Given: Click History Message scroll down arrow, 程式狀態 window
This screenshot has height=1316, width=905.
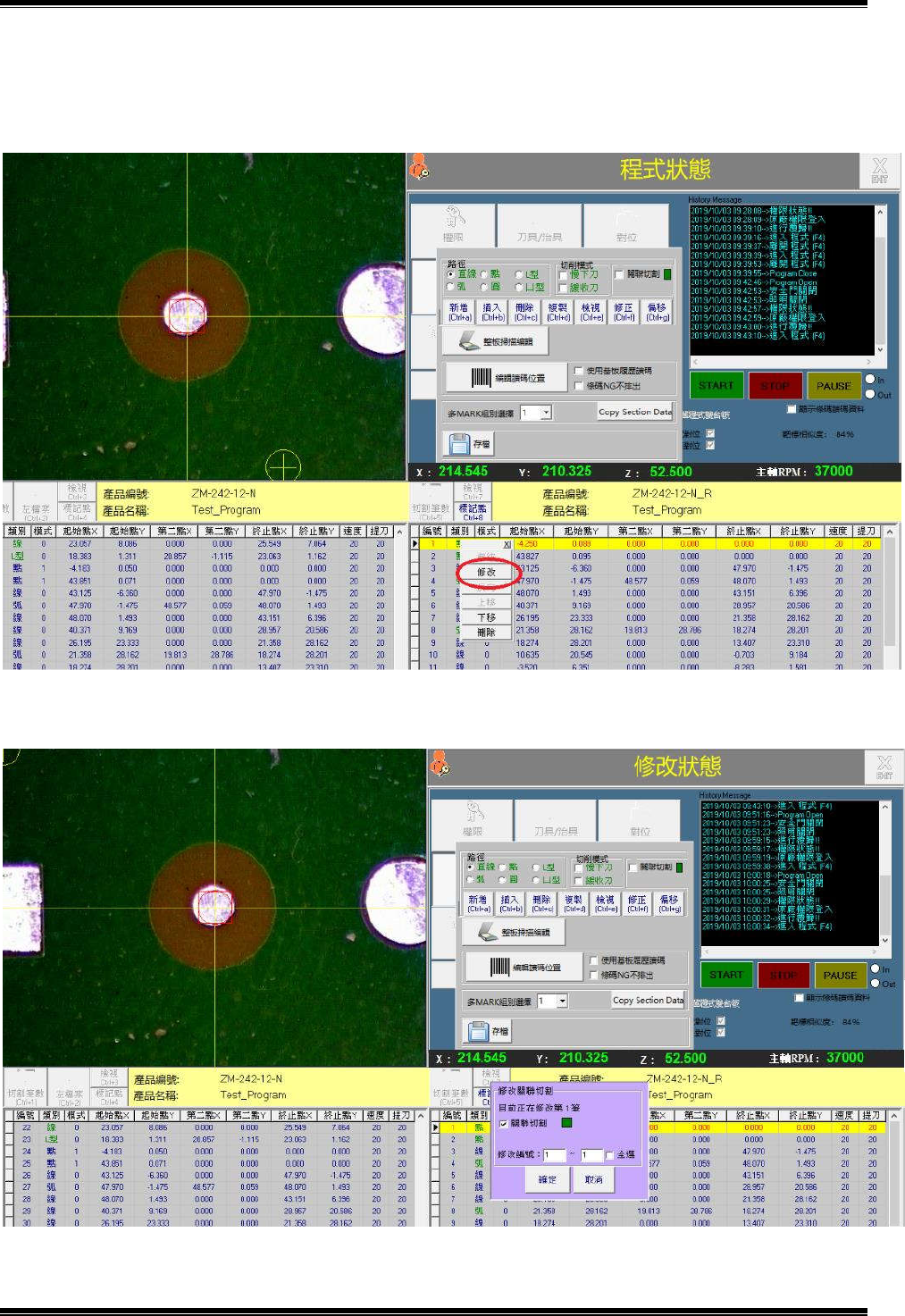Looking at the screenshot, I should pyautogui.click(x=880, y=350).
